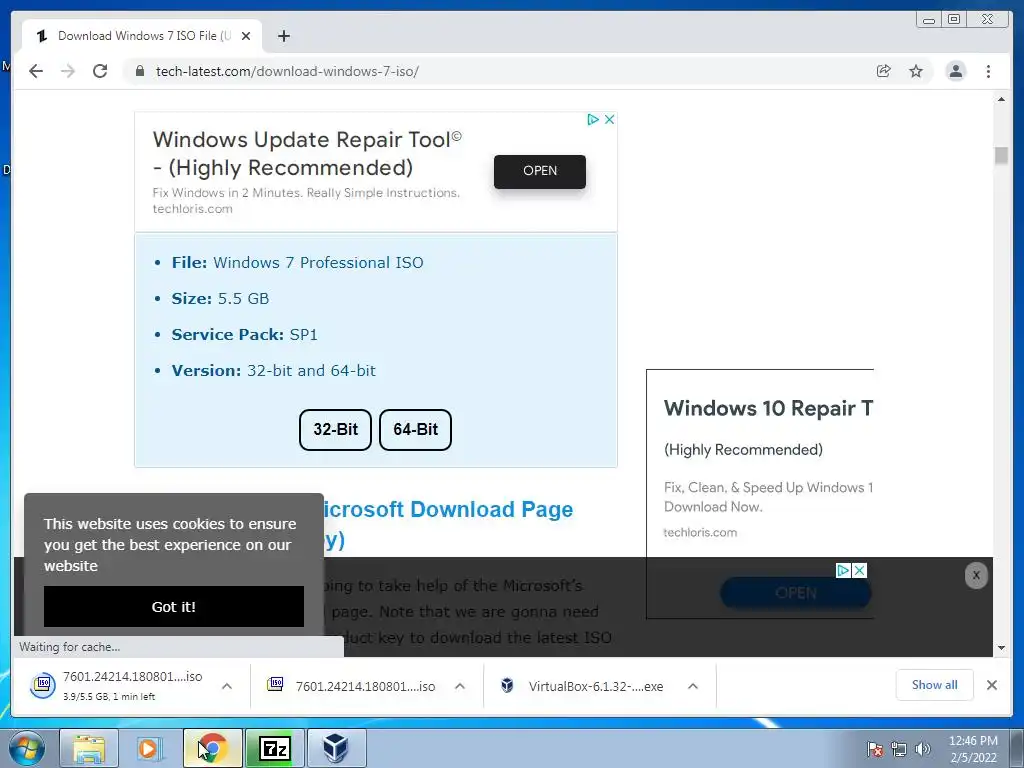Viewport: 1024px width, 768px height.
Task: Download the 64-Bit ISO
Action: 415,430
